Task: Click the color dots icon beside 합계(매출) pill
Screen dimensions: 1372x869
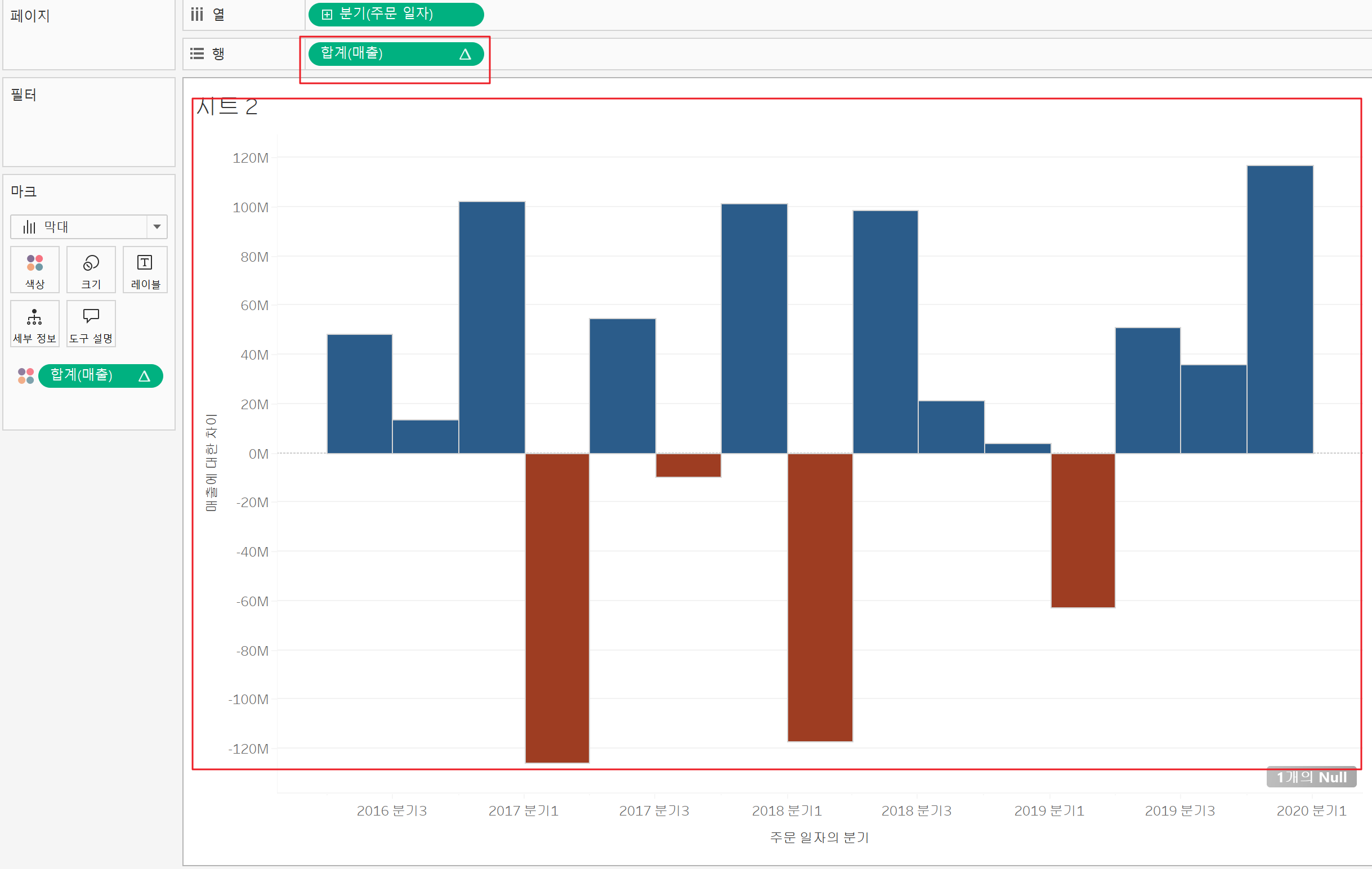Action: point(26,376)
